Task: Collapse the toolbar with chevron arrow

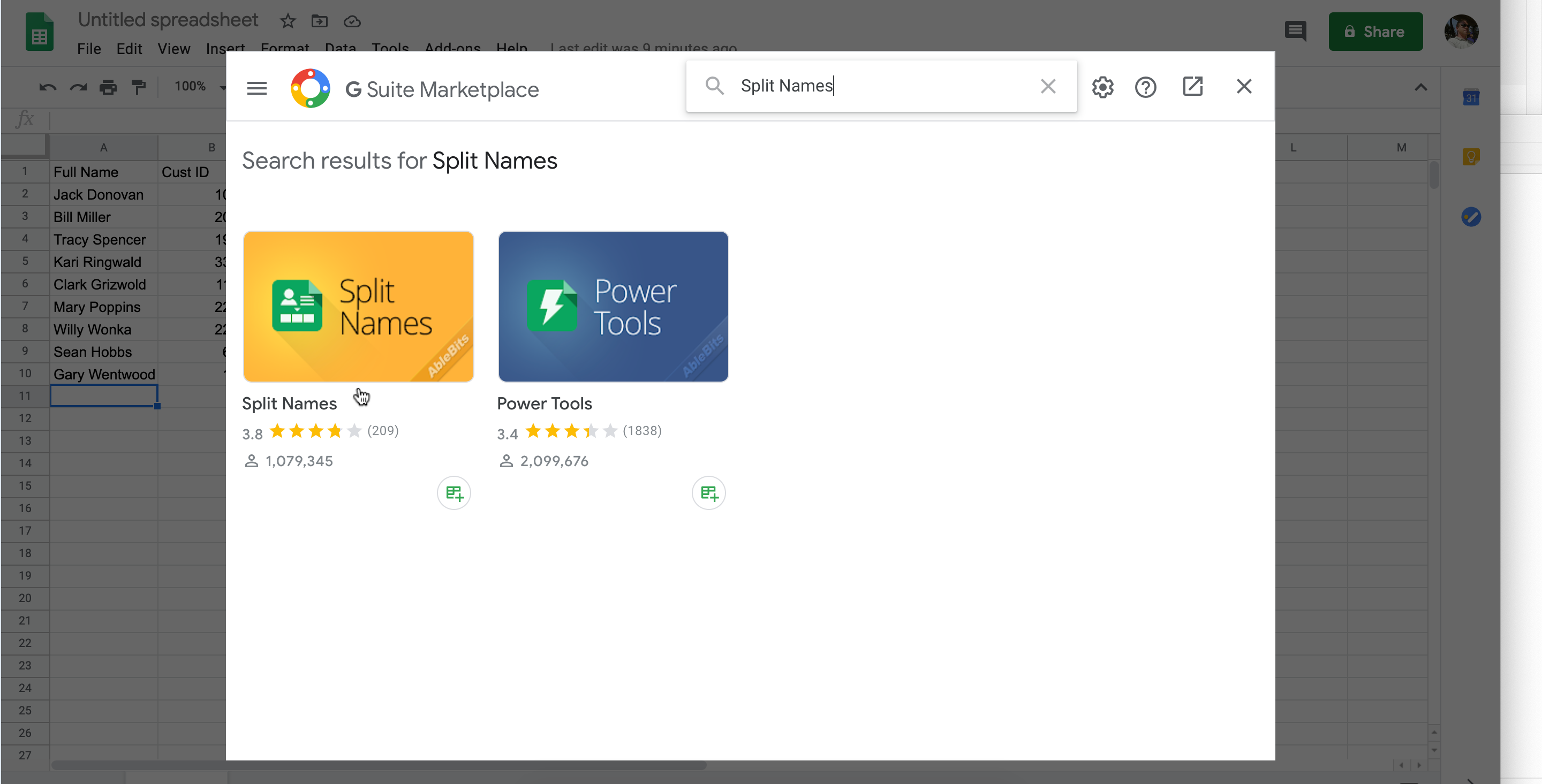Action: click(x=1420, y=87)
